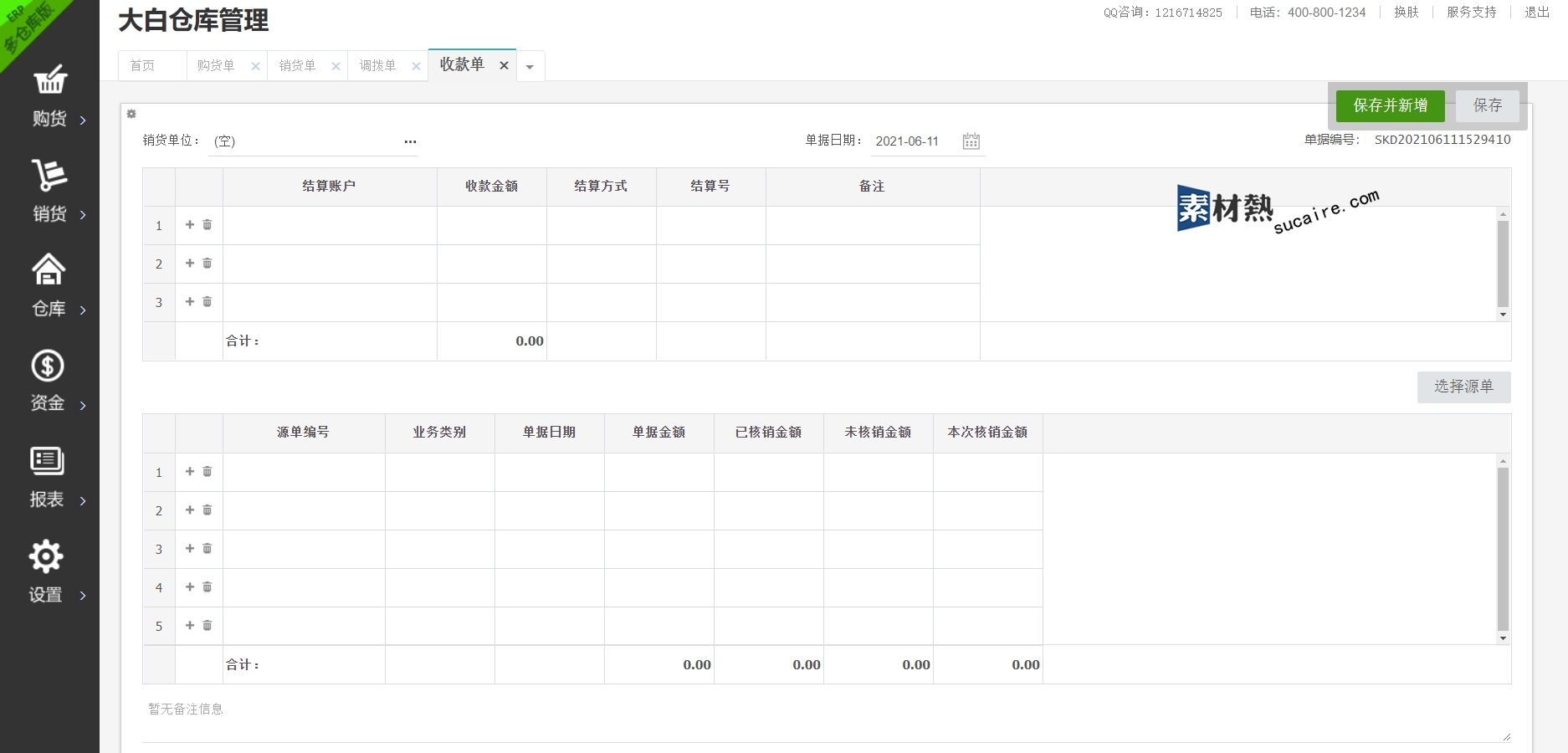Click the source table vertical scrollbar
The height and width of the screenshot is (753, 1568).
pos(1503,549)
